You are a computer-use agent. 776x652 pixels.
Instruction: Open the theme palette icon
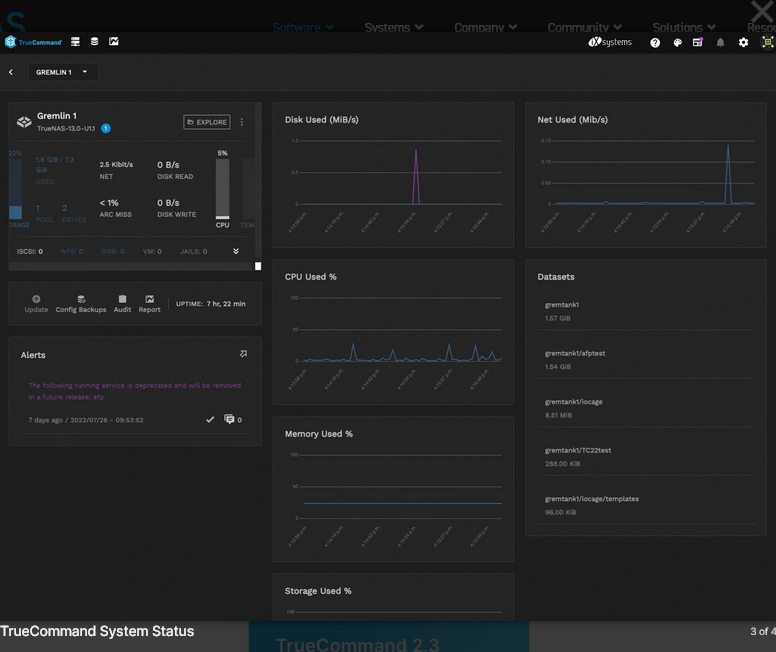pos(678,43)
